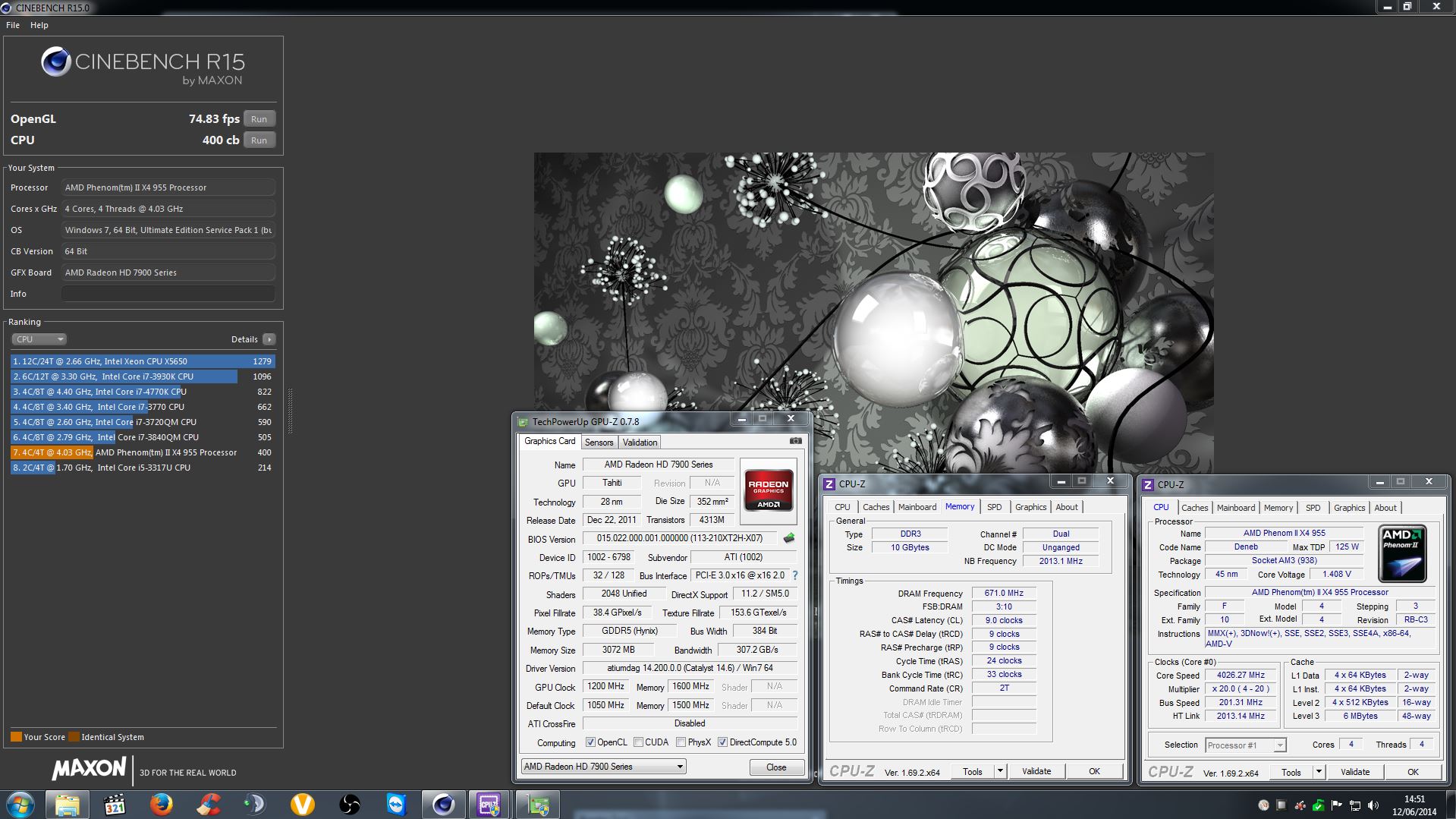1456x819 pixels.
Task: Click the MAXON logo at the bottom
Action: click(x=89, y=770)
